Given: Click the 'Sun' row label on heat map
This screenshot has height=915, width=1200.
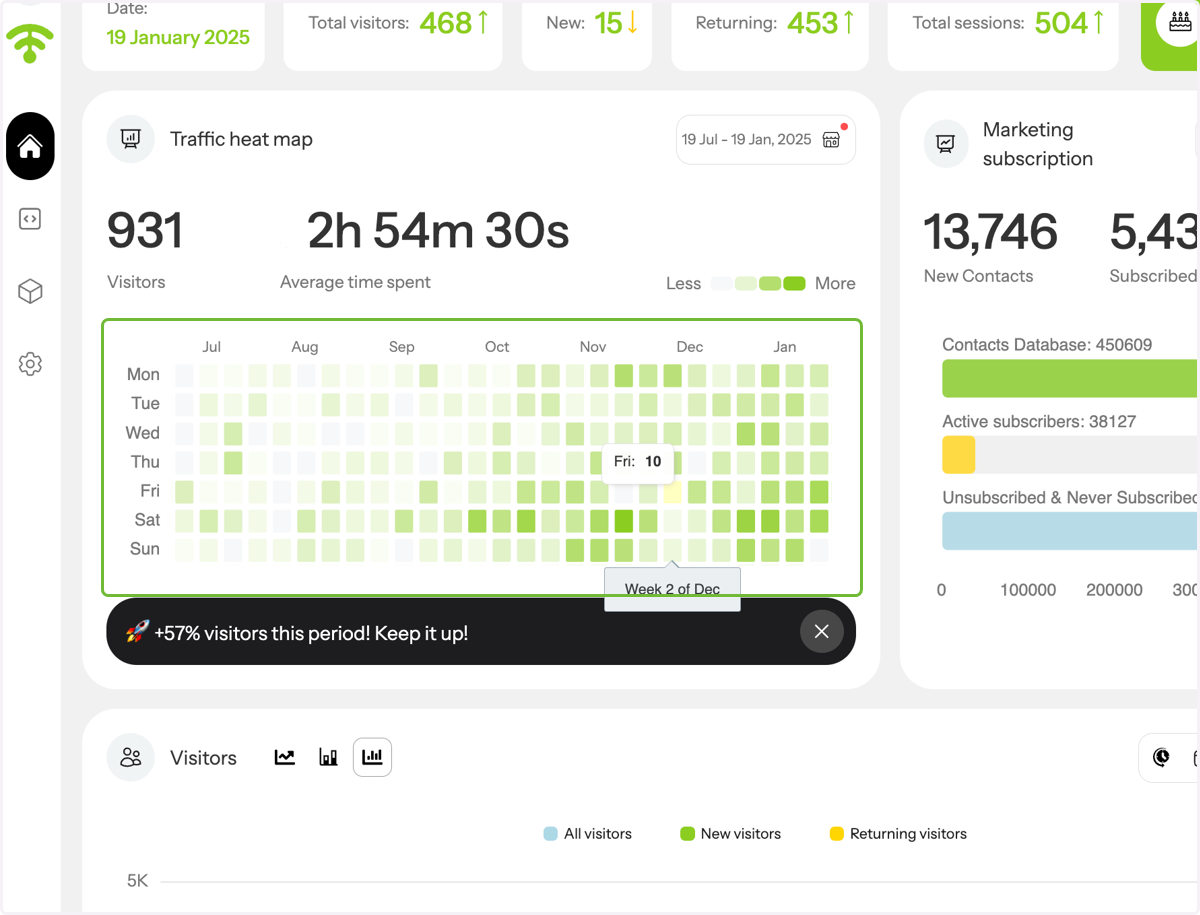Looking at the screenshot, I should tap(145, 549).
